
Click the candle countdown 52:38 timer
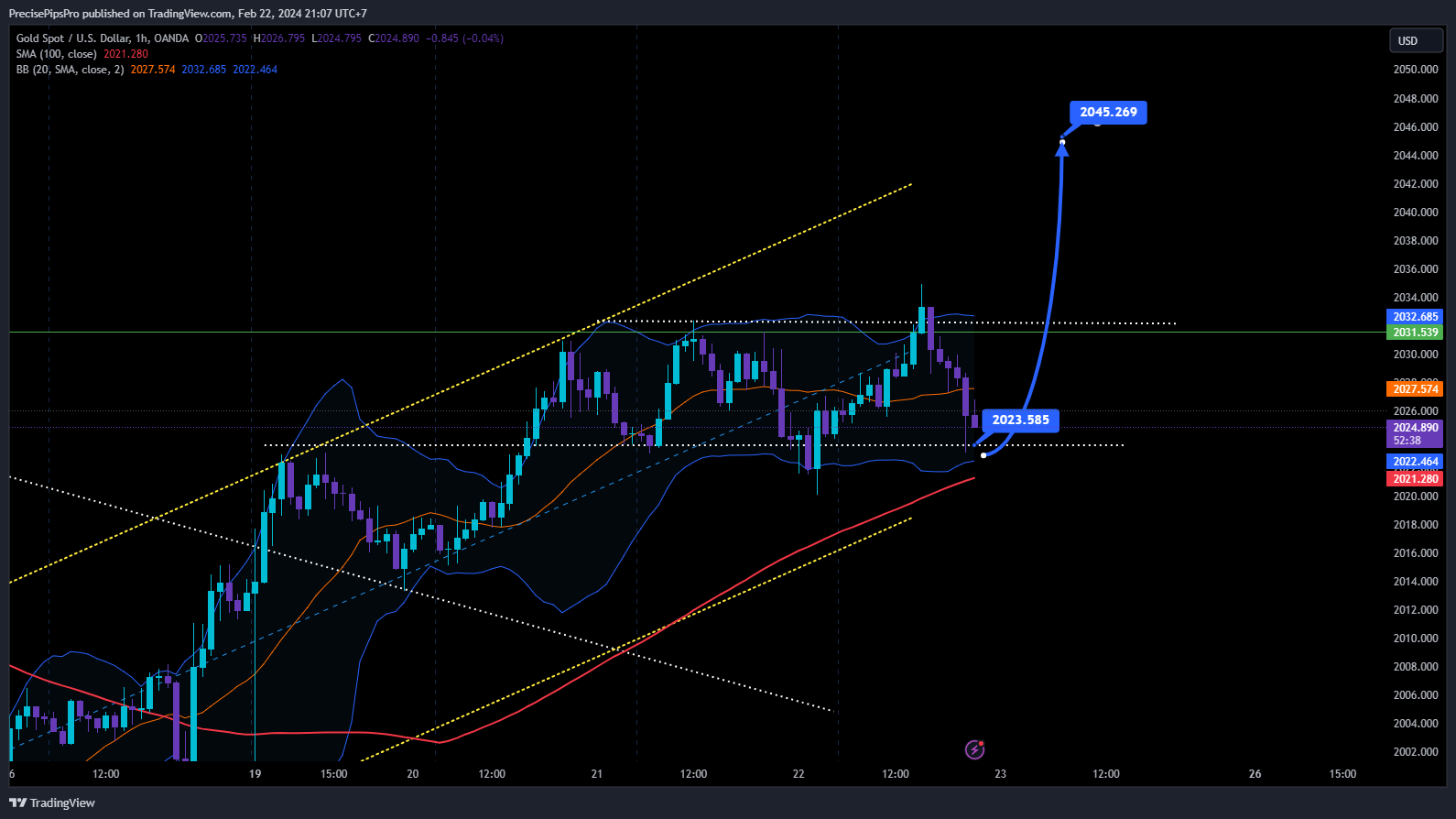point(1407,441)
